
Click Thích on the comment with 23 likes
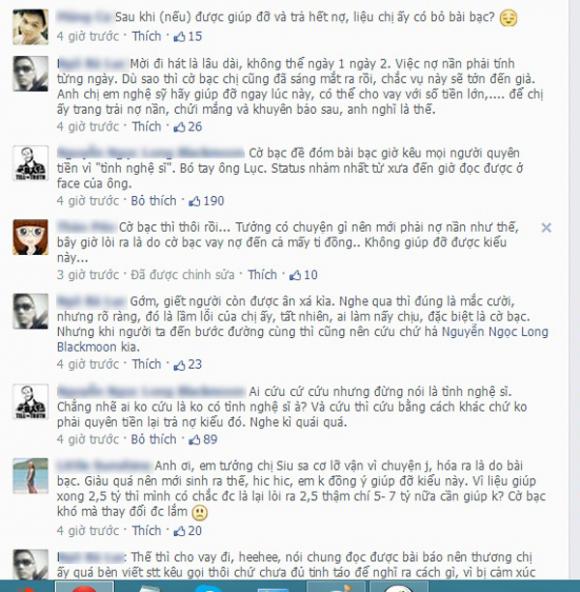tap(147, 365)
